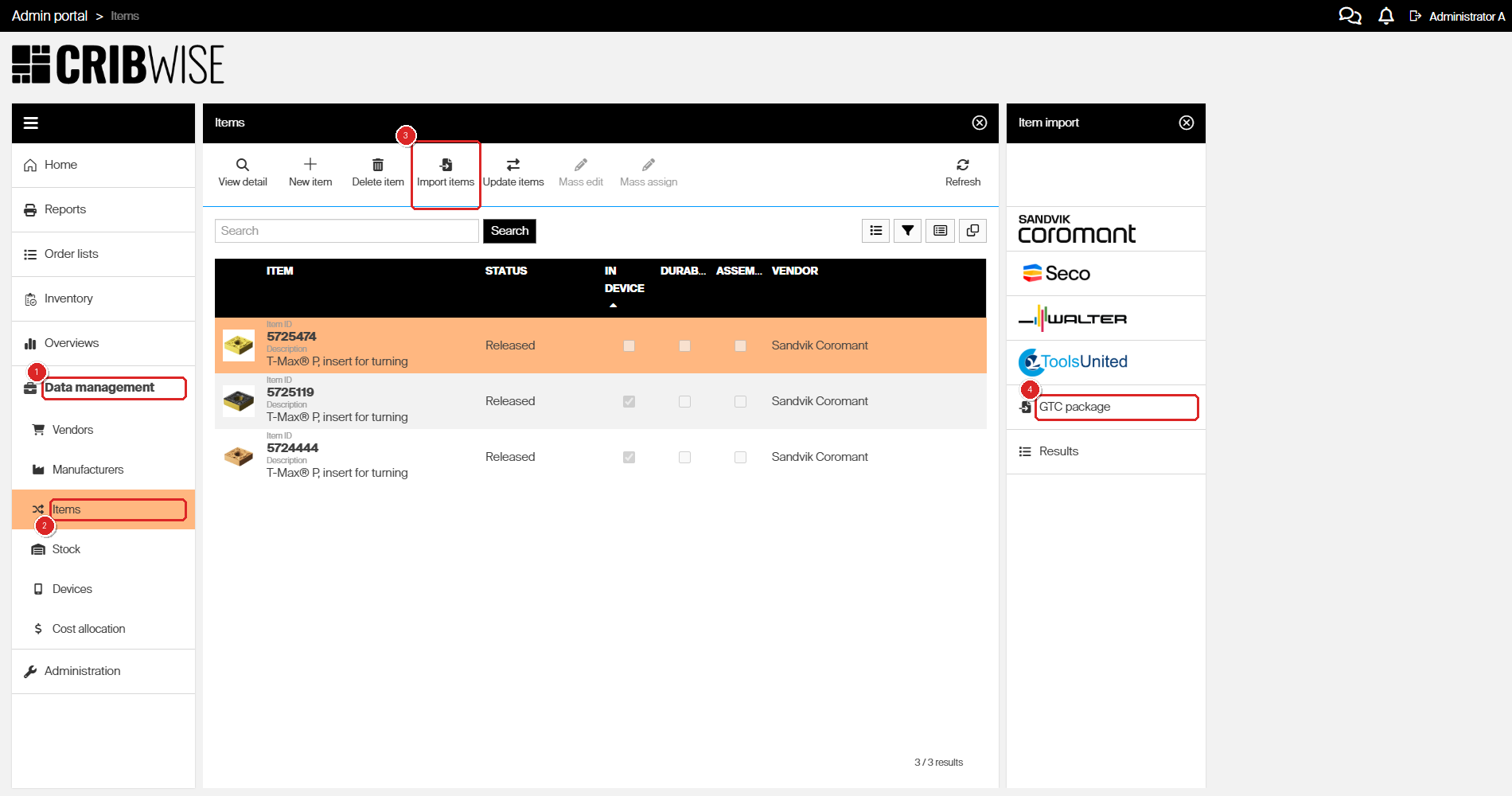Click the Mass assign tool
The width and height of the screenshot is (1512, 796).
[649, 172]
